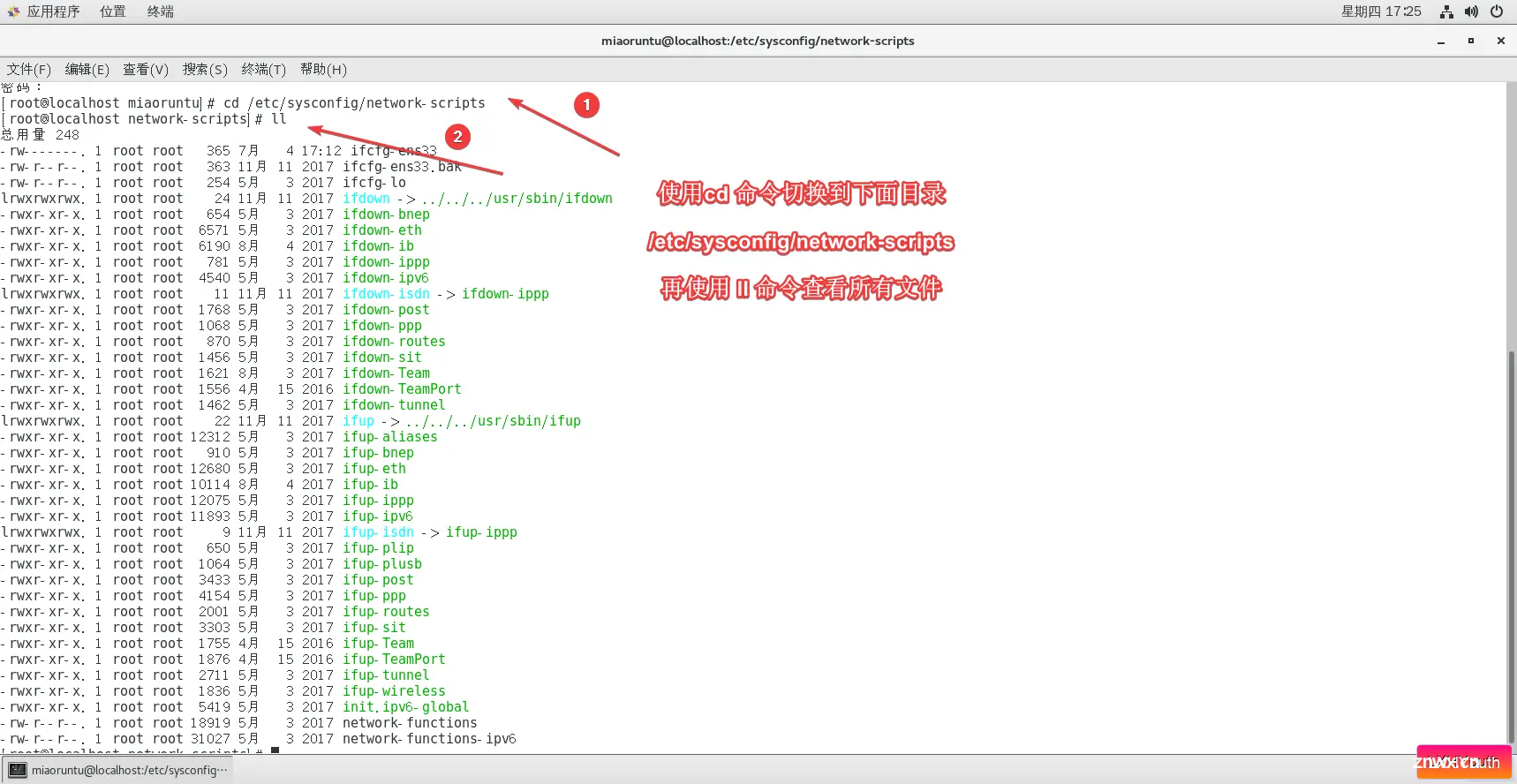Open the 位置 menu in top panel

tap(112, 11)
